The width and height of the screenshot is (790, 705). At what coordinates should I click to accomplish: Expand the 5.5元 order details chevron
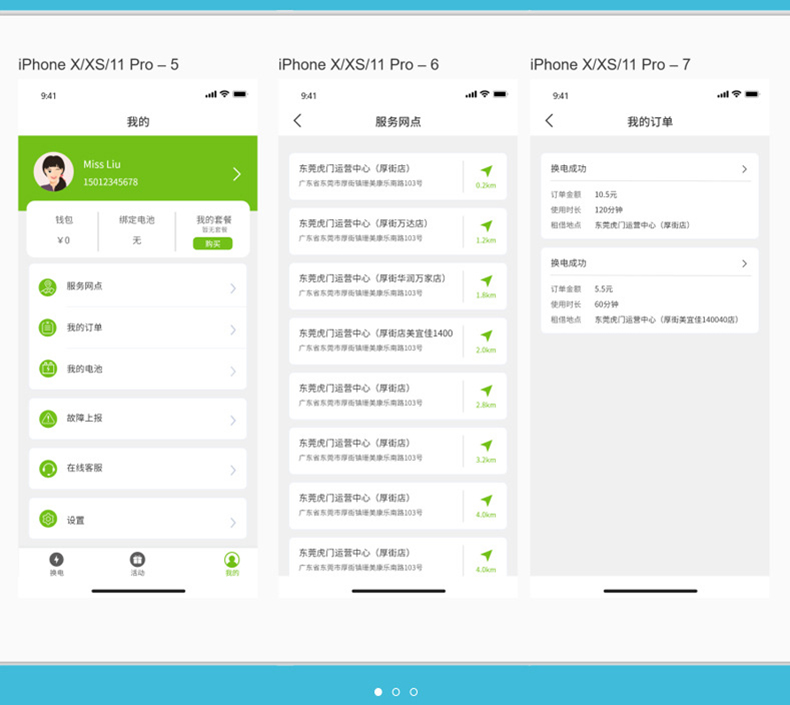pos(744,263)
